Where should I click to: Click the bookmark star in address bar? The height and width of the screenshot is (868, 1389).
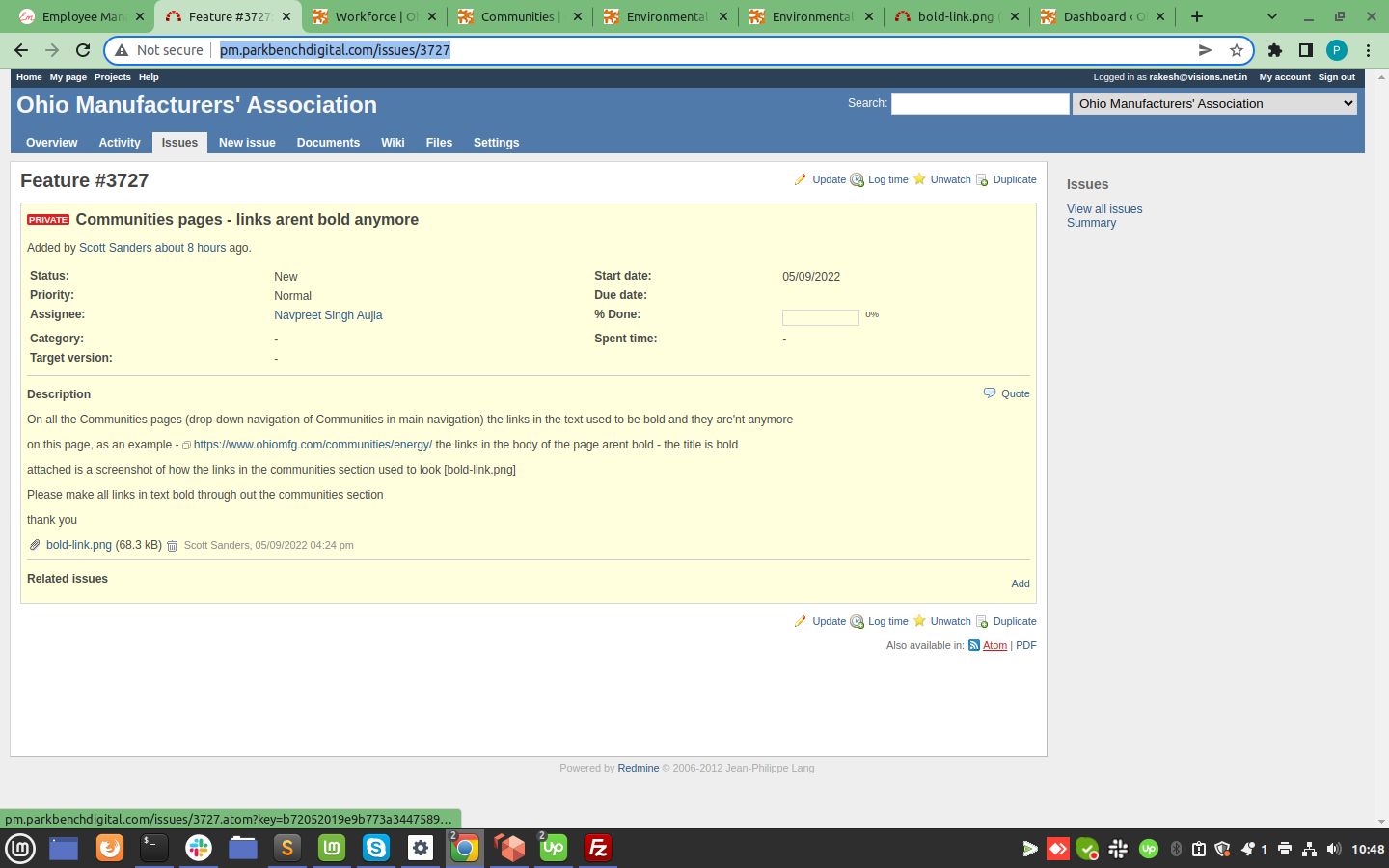[x=1237, y=50]
